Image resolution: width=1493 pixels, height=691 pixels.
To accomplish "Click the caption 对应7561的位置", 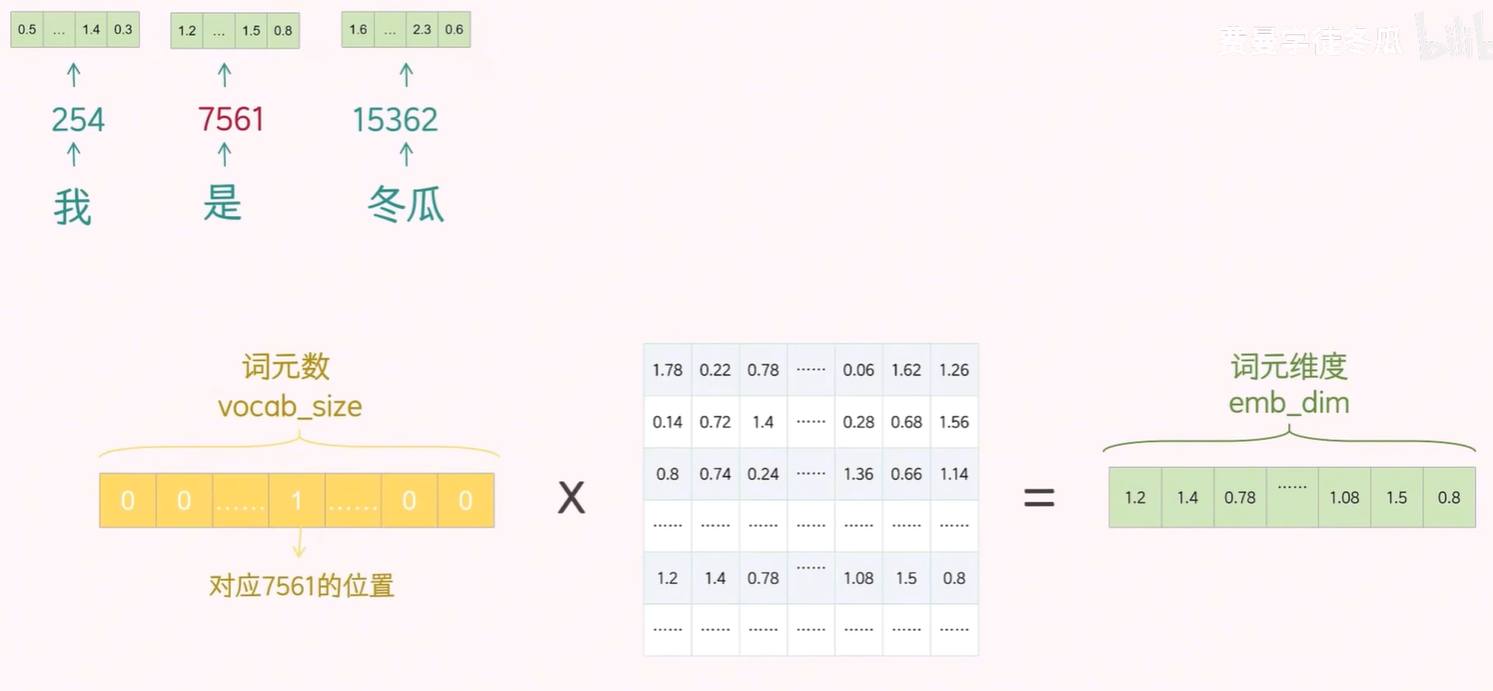I will [302, 585].
